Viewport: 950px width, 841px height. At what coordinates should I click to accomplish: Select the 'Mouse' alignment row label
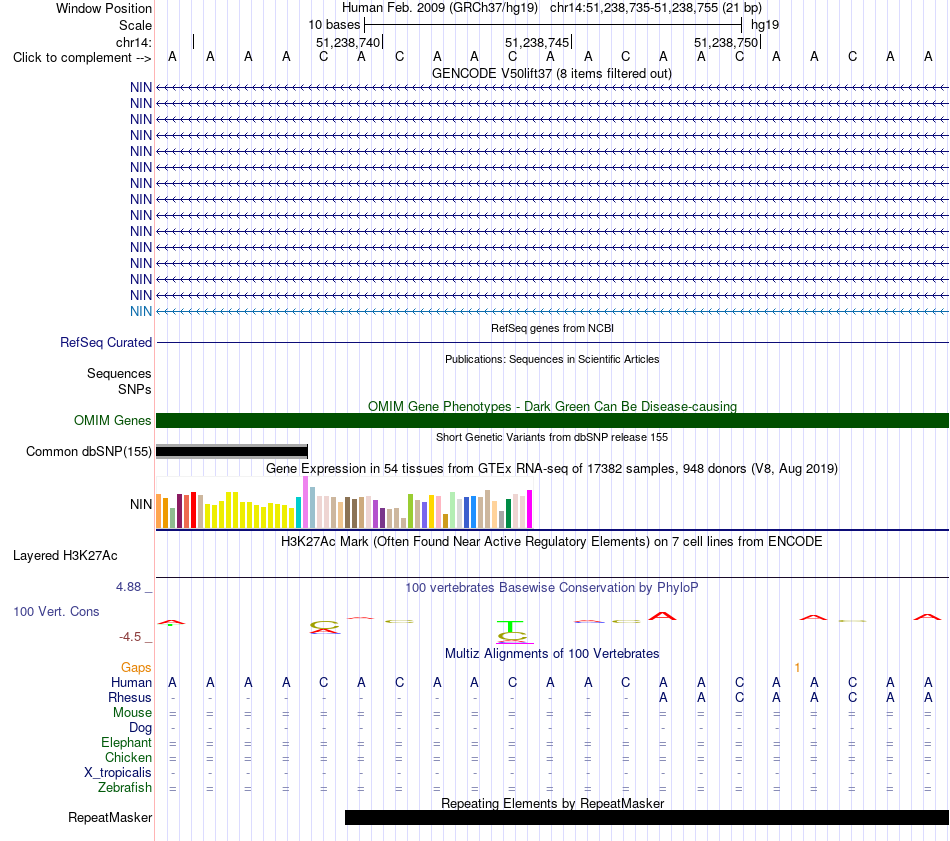click(132, 713)
